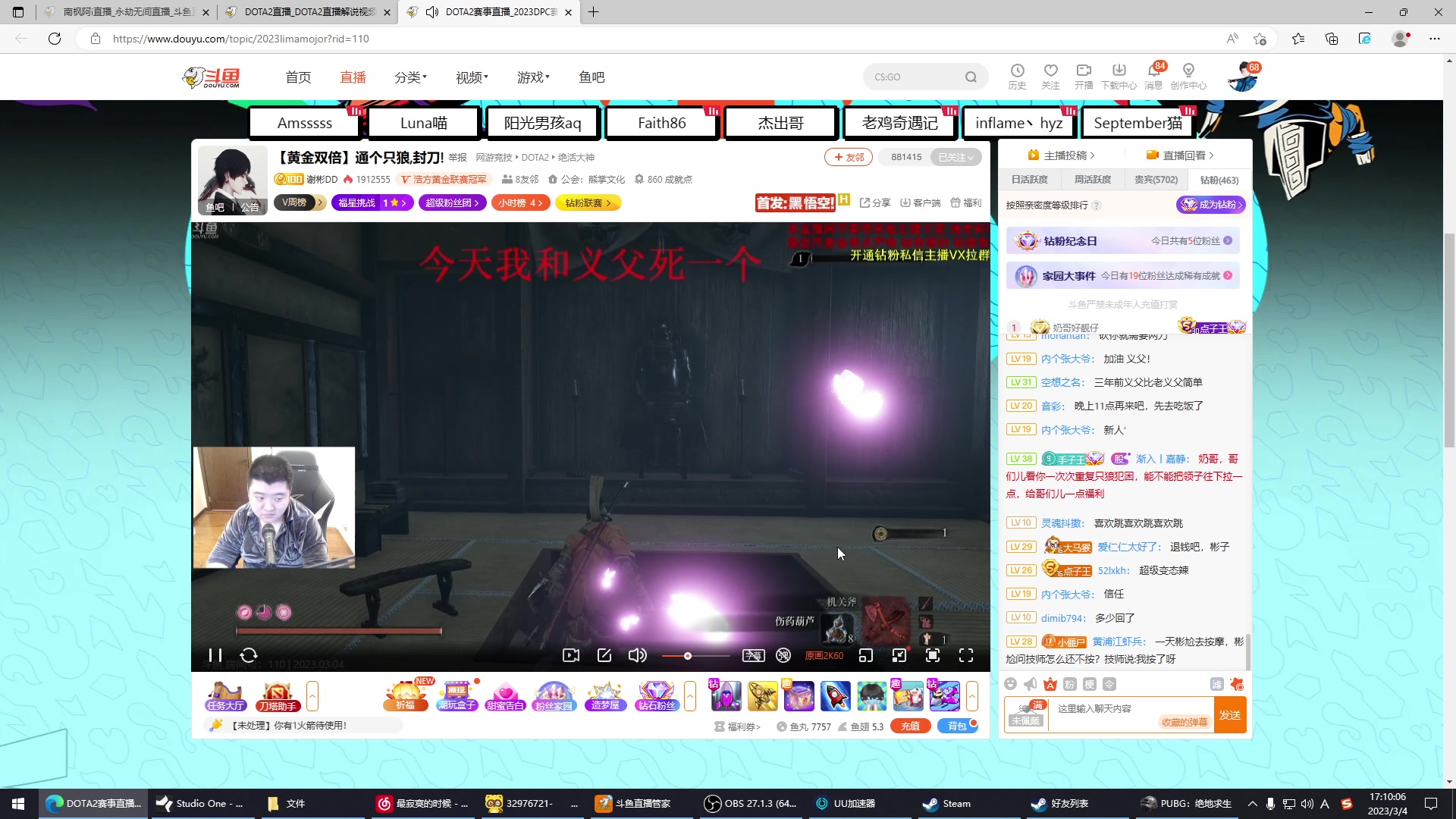
Task: Send the golden rocket gift
Action: (x=763, y=696)
